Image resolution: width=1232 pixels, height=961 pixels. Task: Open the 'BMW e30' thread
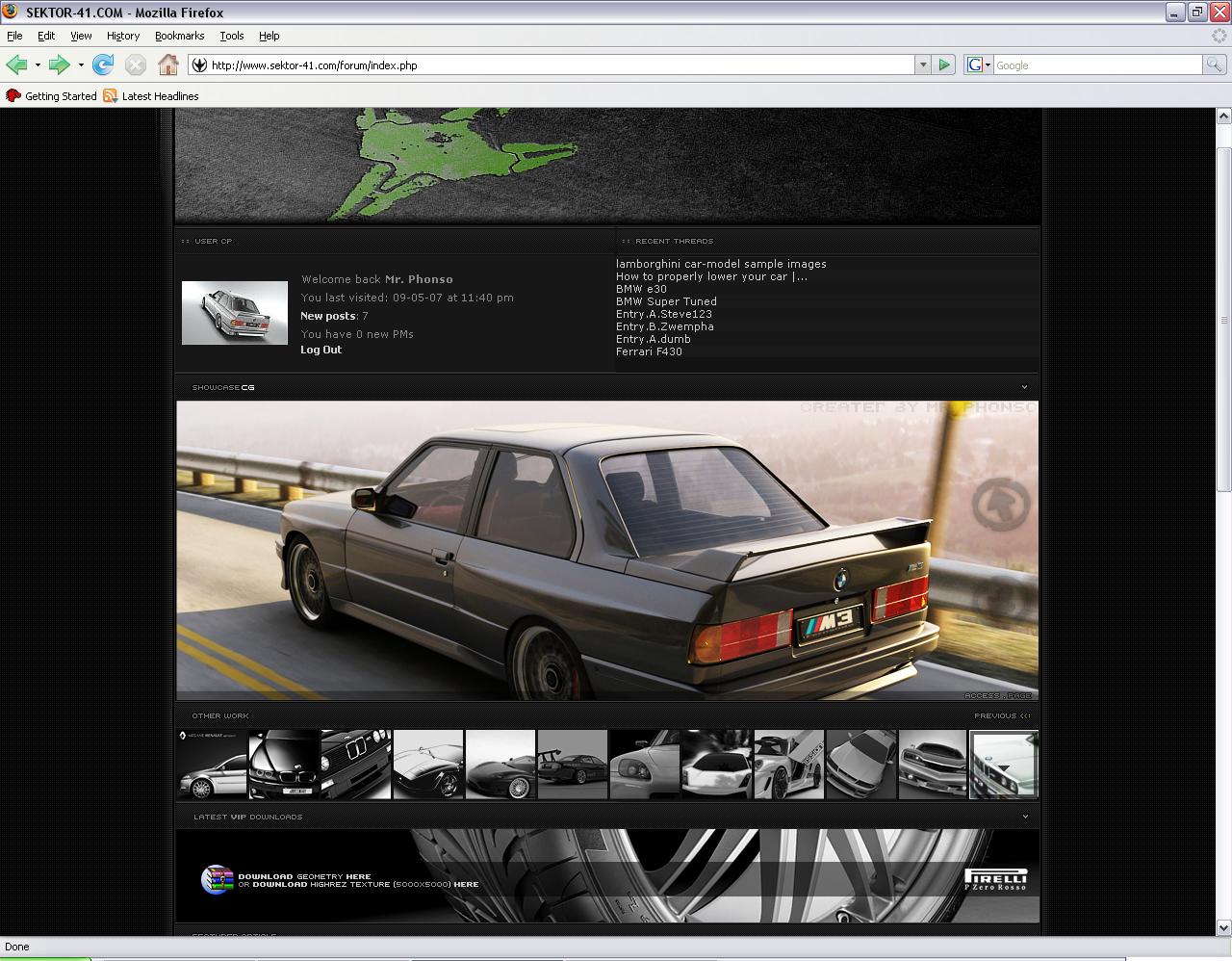641,289
